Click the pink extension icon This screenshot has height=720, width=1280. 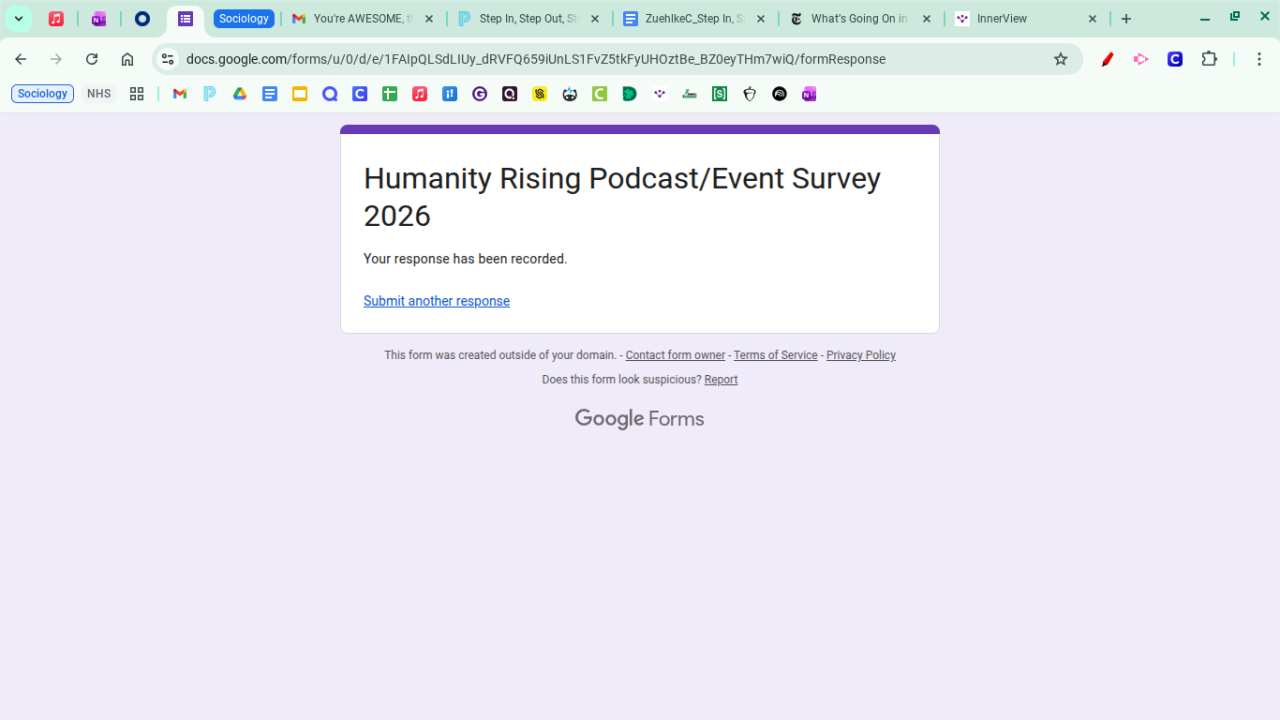(1141, 59)
